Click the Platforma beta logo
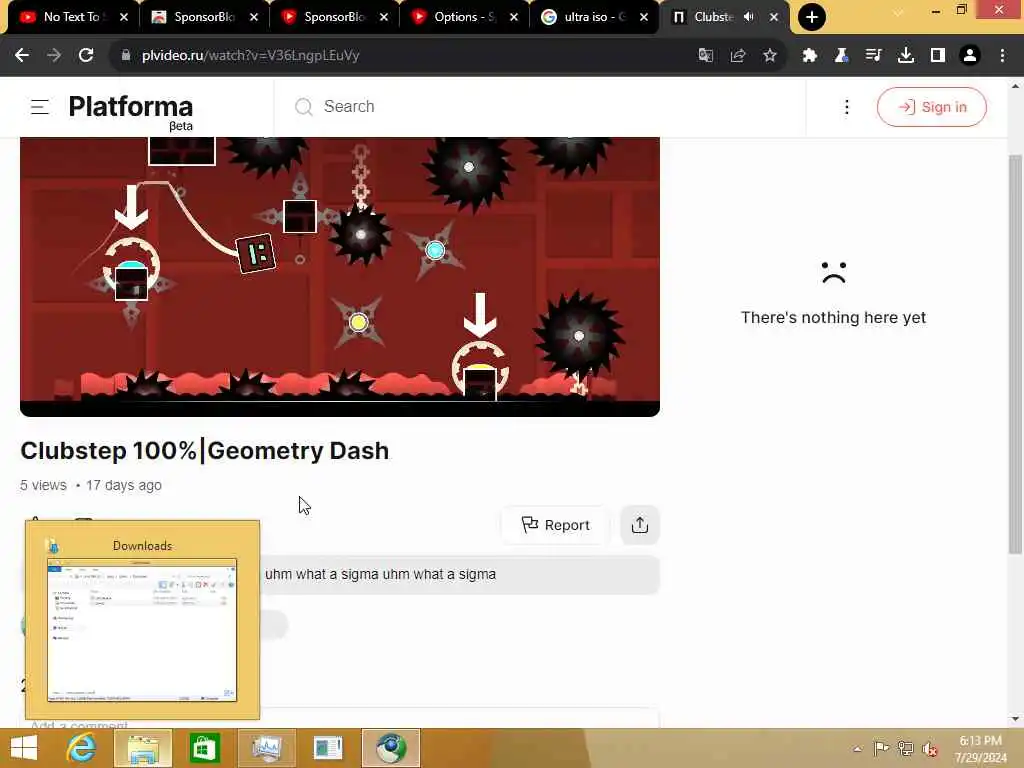Viewport: 1024px width, 768px height. click(131, 111)
